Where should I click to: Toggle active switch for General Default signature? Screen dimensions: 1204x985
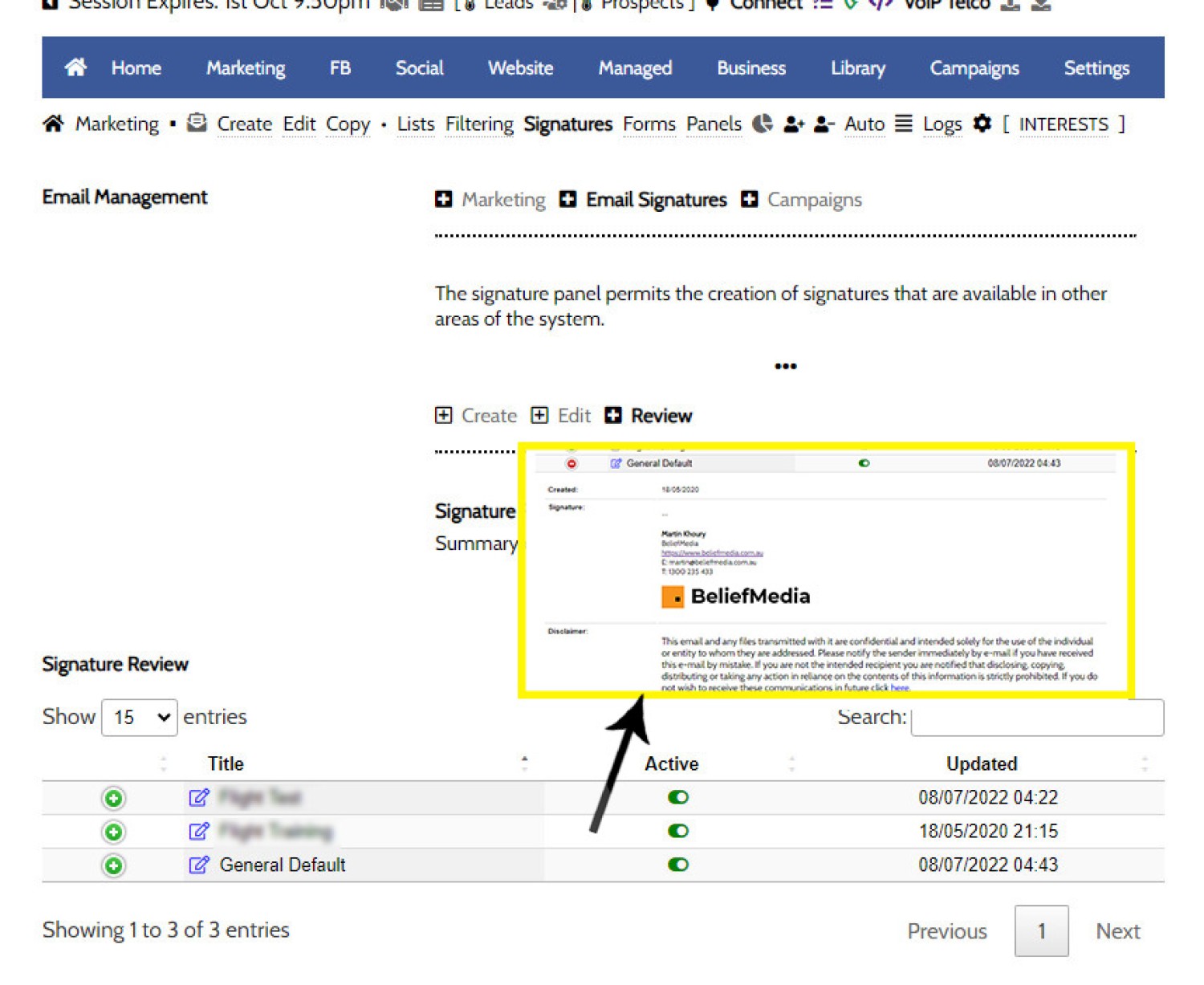point(678,865)
